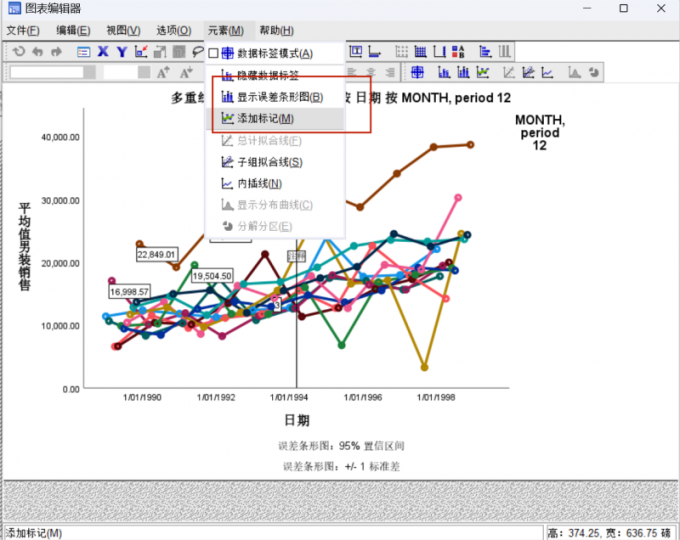Expand the font size combo box arrow
The height and width of the screenshot is (540, 680).
[144, 72]
